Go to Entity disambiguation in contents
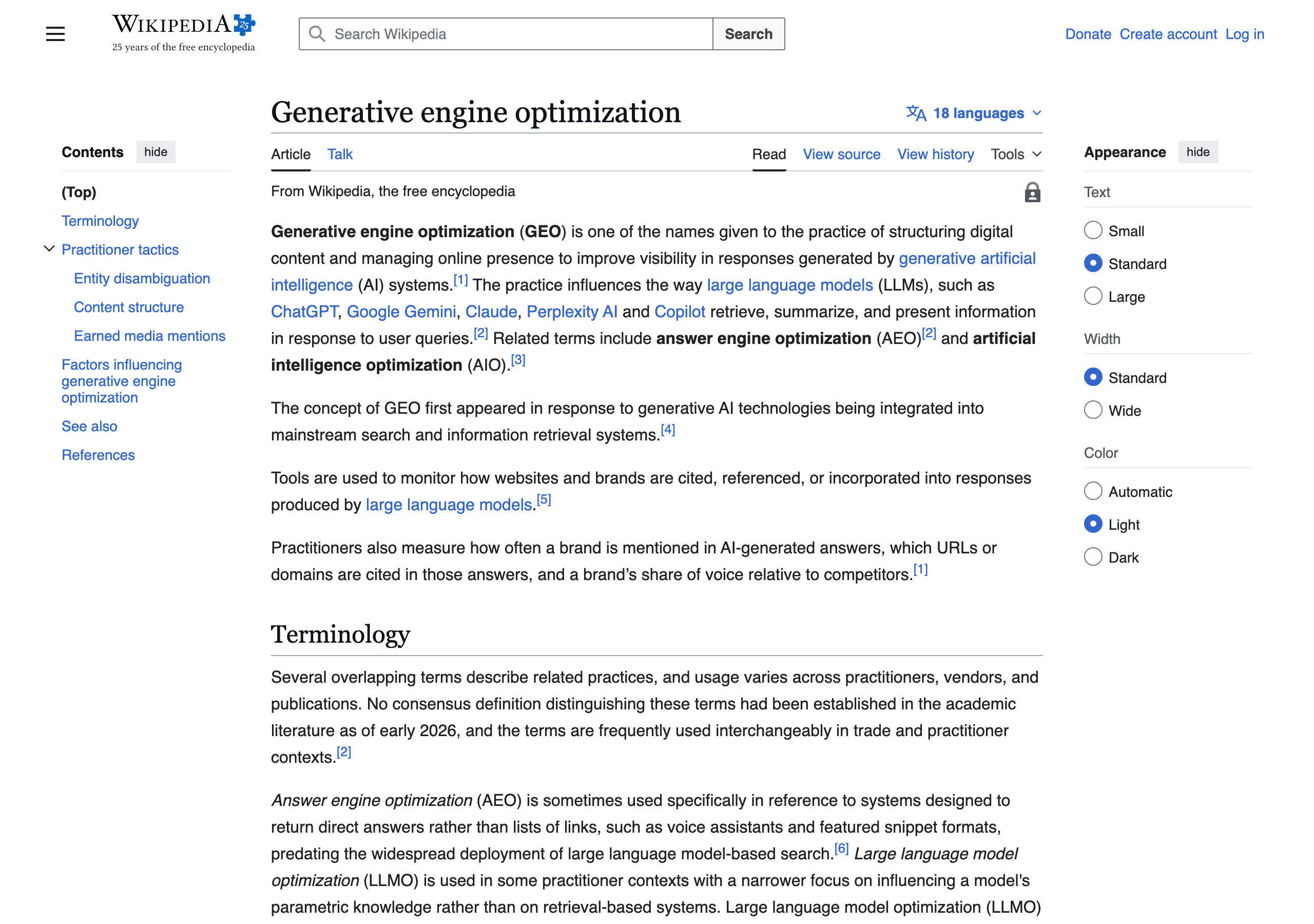Screen dimensions: 1314x924 tap(142, 278)
